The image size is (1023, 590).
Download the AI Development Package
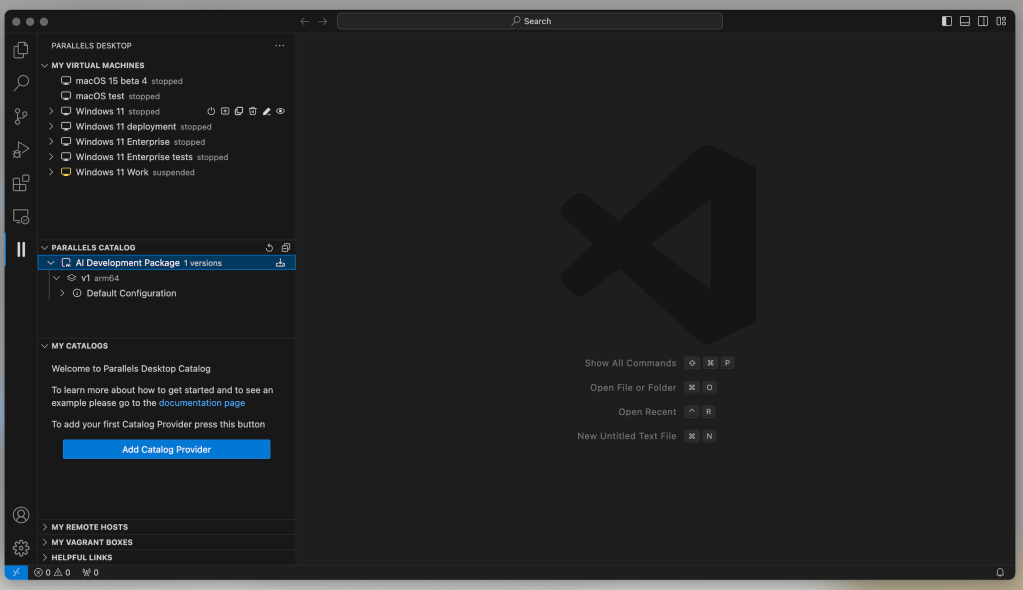tap(281, 263)
